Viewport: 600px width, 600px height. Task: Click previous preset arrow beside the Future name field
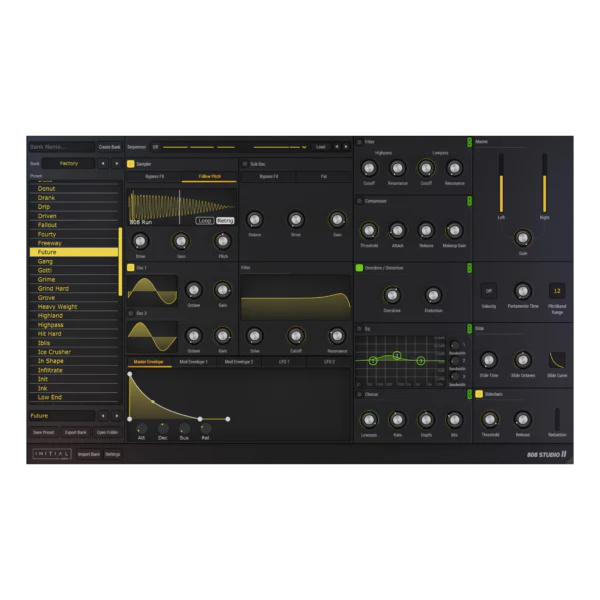pyautogui.click(x=103, y=416)
